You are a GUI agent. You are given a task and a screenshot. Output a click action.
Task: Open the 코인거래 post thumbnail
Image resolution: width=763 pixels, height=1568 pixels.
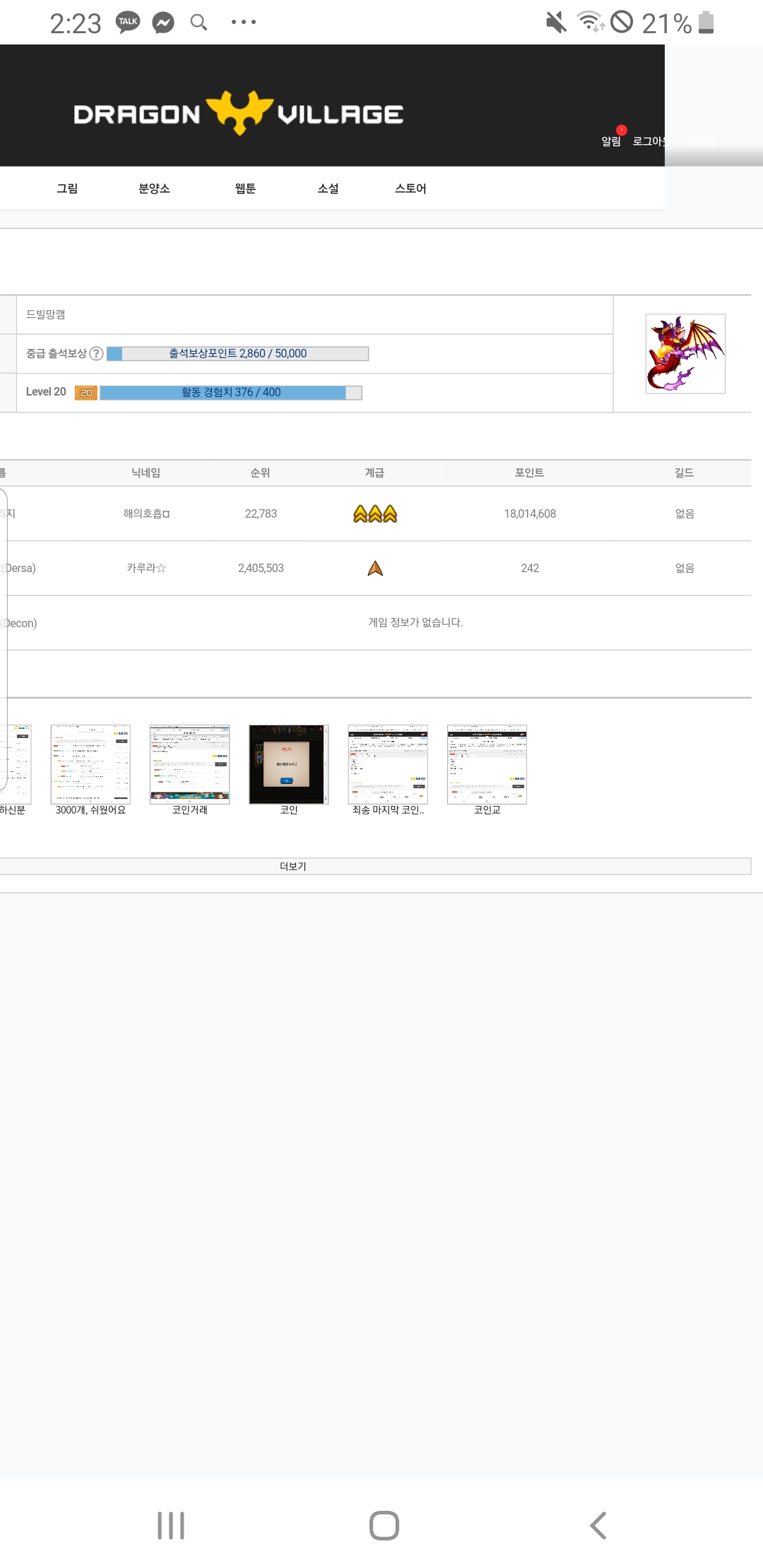(189, 764)
